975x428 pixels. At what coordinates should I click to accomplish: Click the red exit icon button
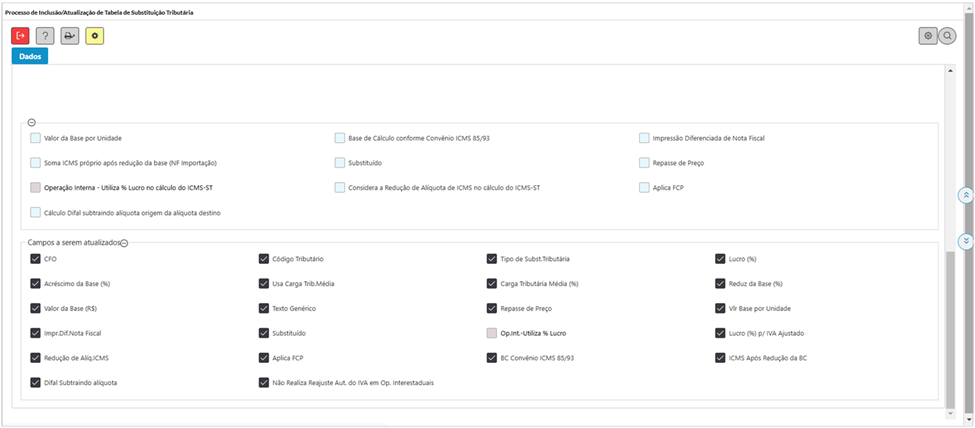pos(20,35)
